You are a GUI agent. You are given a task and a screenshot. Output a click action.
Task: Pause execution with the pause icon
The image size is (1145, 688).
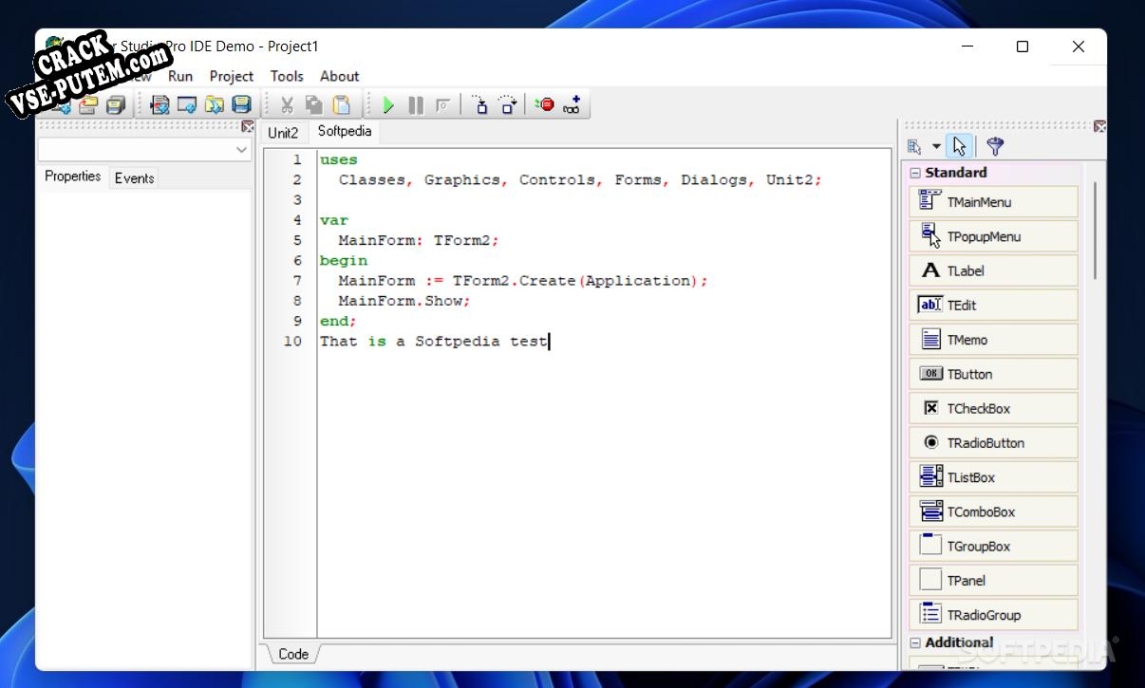tap(416, 105)
